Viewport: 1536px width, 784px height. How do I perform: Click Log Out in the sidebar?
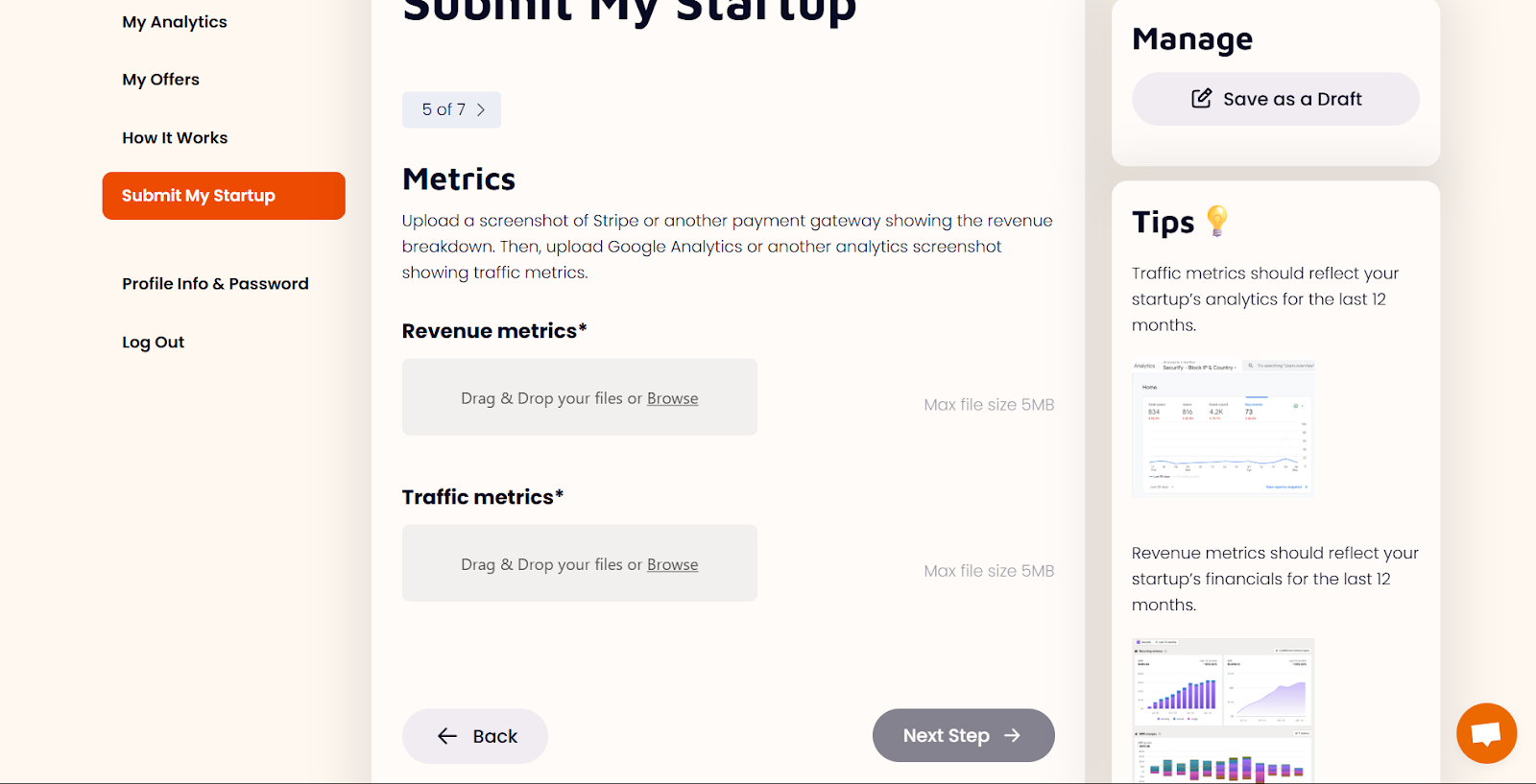pyautogui.click(x=153, y=343)
